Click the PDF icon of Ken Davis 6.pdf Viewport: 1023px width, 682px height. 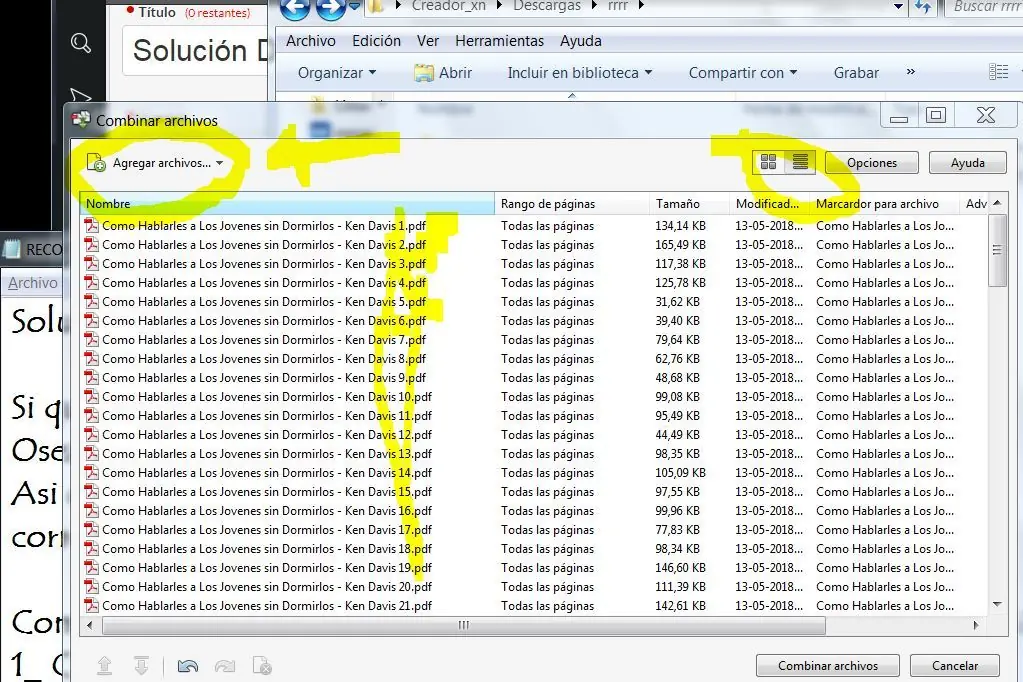[91, 320]
